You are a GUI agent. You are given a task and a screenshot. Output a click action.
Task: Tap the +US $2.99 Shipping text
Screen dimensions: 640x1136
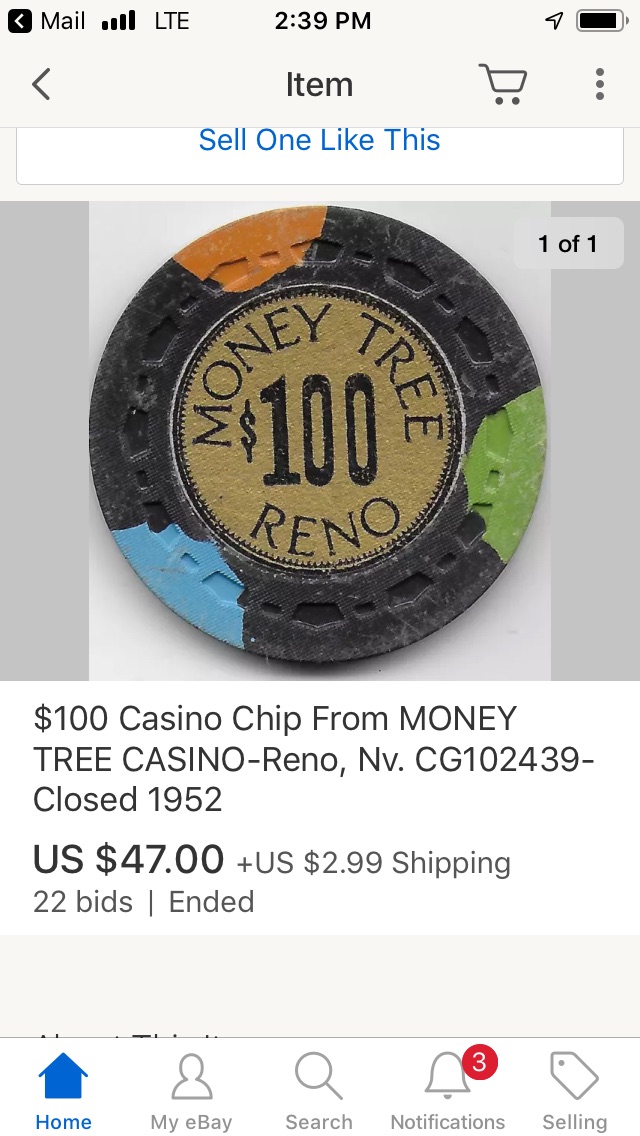point(373,863)
